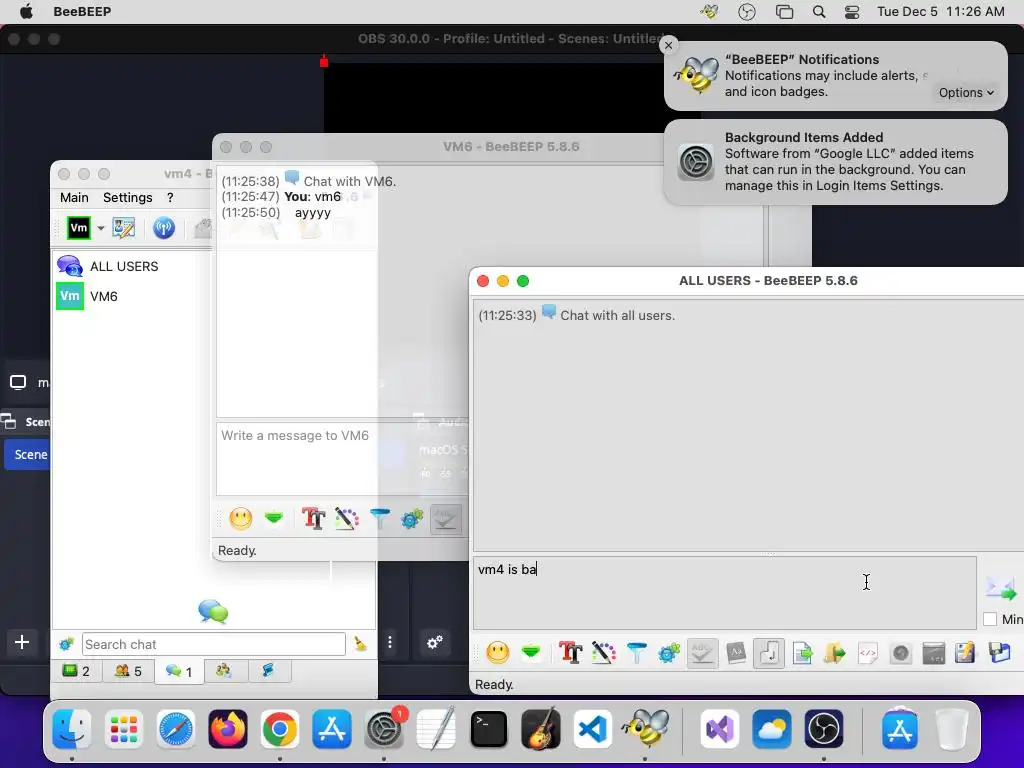1024x768 pixels.
Task: Click send file icon in ALL USERS toolbar
Action: click(x=803, y=652)
